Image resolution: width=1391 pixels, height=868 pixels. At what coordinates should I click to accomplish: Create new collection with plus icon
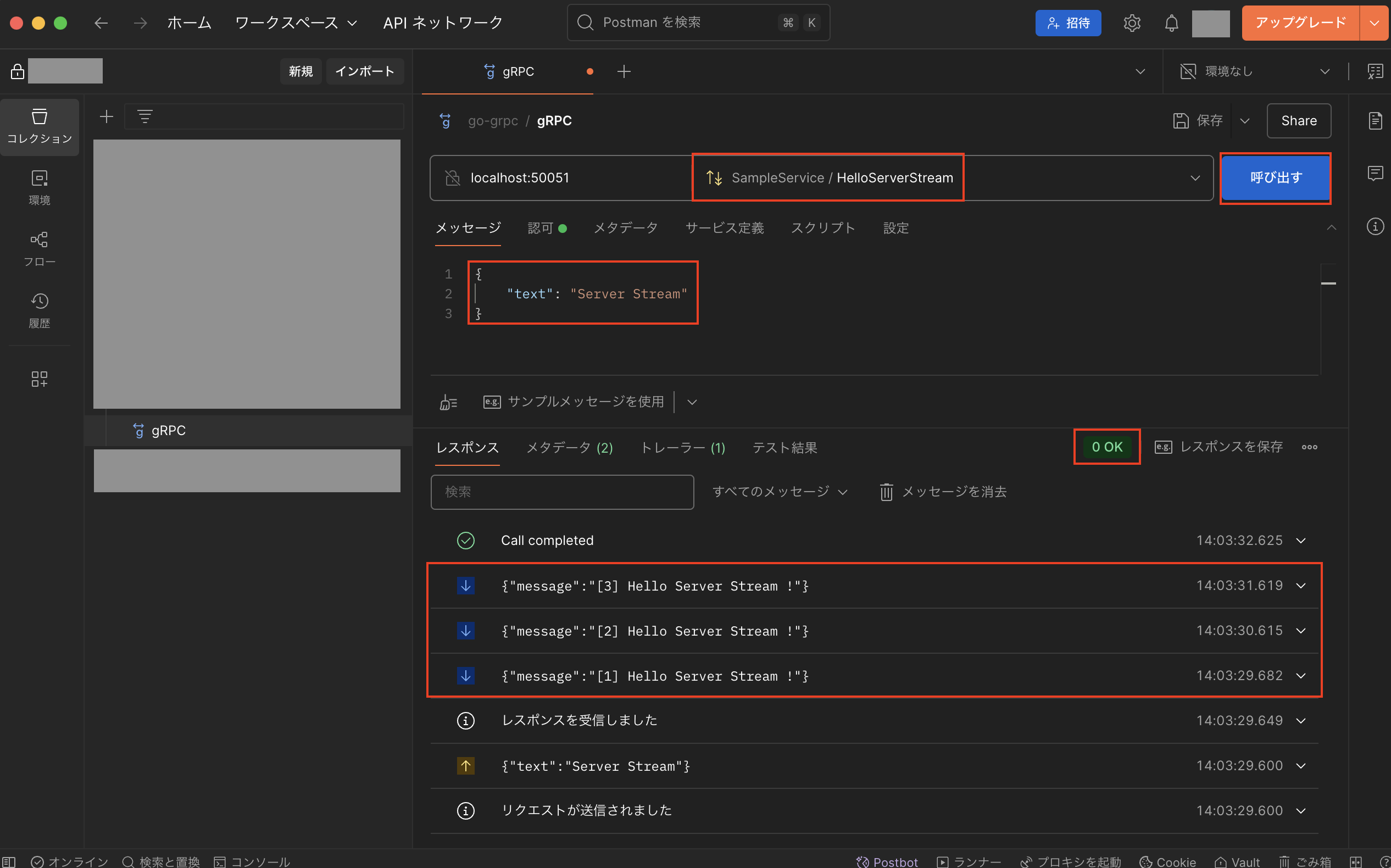point(106,117)
